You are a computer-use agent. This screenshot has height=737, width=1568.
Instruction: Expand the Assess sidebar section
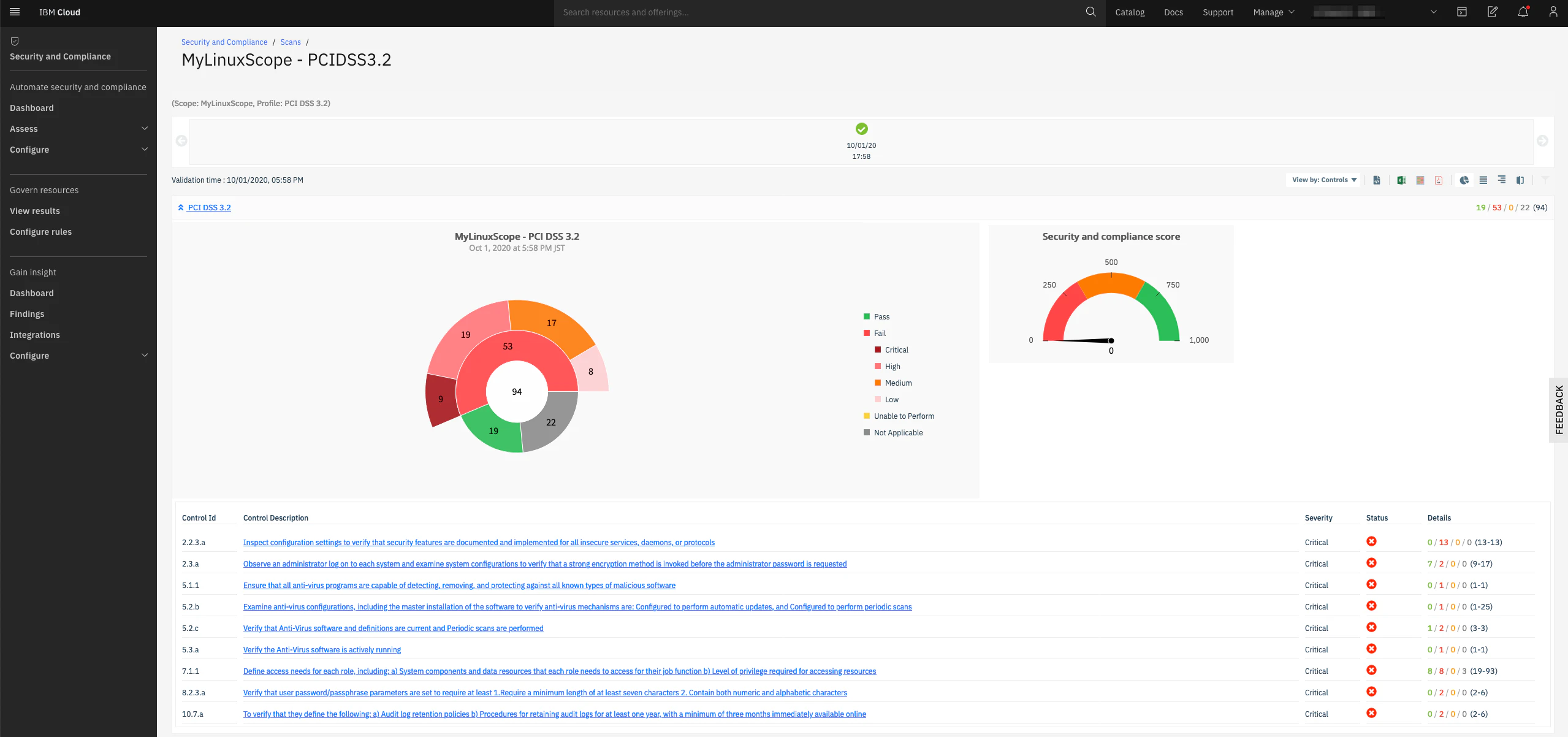[x=78, y=129]
